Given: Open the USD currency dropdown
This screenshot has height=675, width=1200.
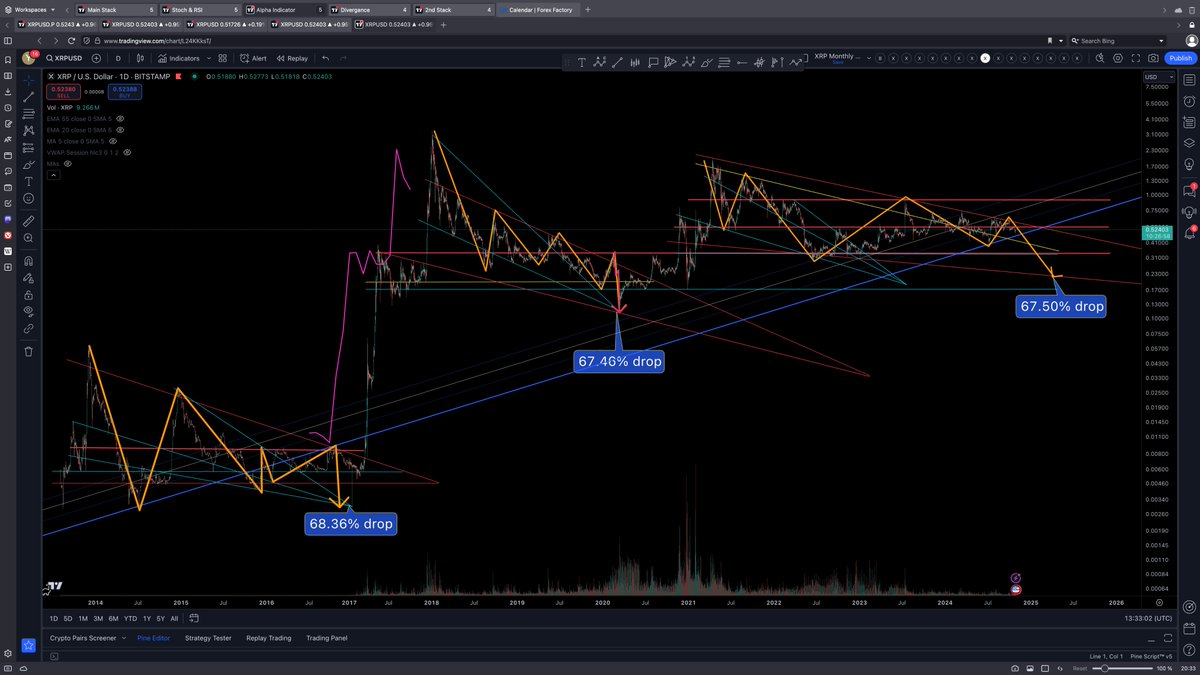Looking at the screenshot, I should tap(1159, 77).
